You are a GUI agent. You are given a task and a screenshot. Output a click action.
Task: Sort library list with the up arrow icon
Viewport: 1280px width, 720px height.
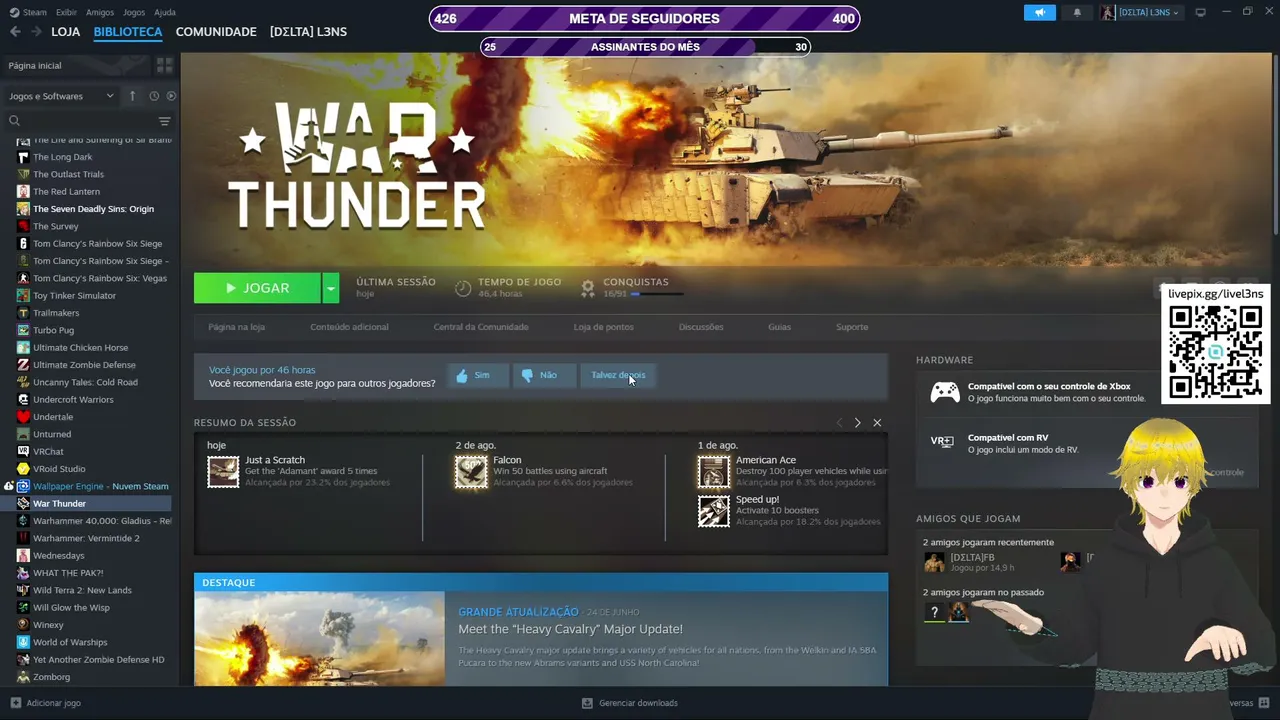pos(132,96)
